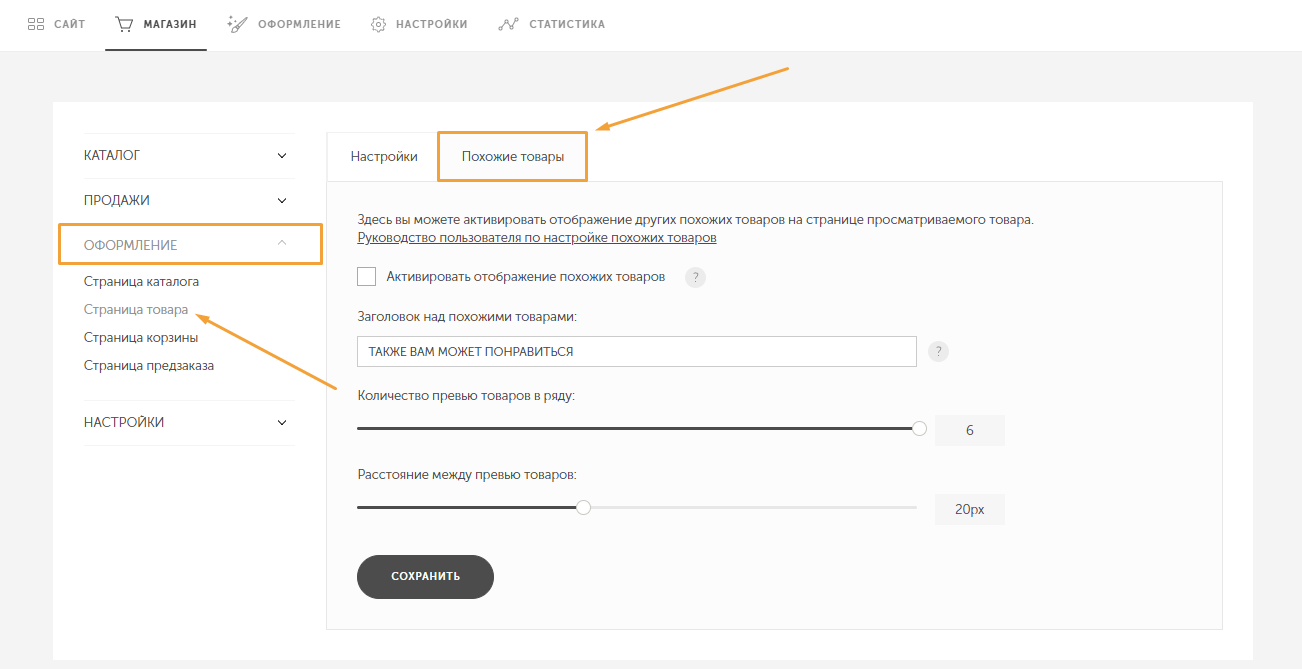Image resolution: width=1302 pixels, height=669 pixels.
Task: Click the preview spacing slider handle
Action: 583,507
